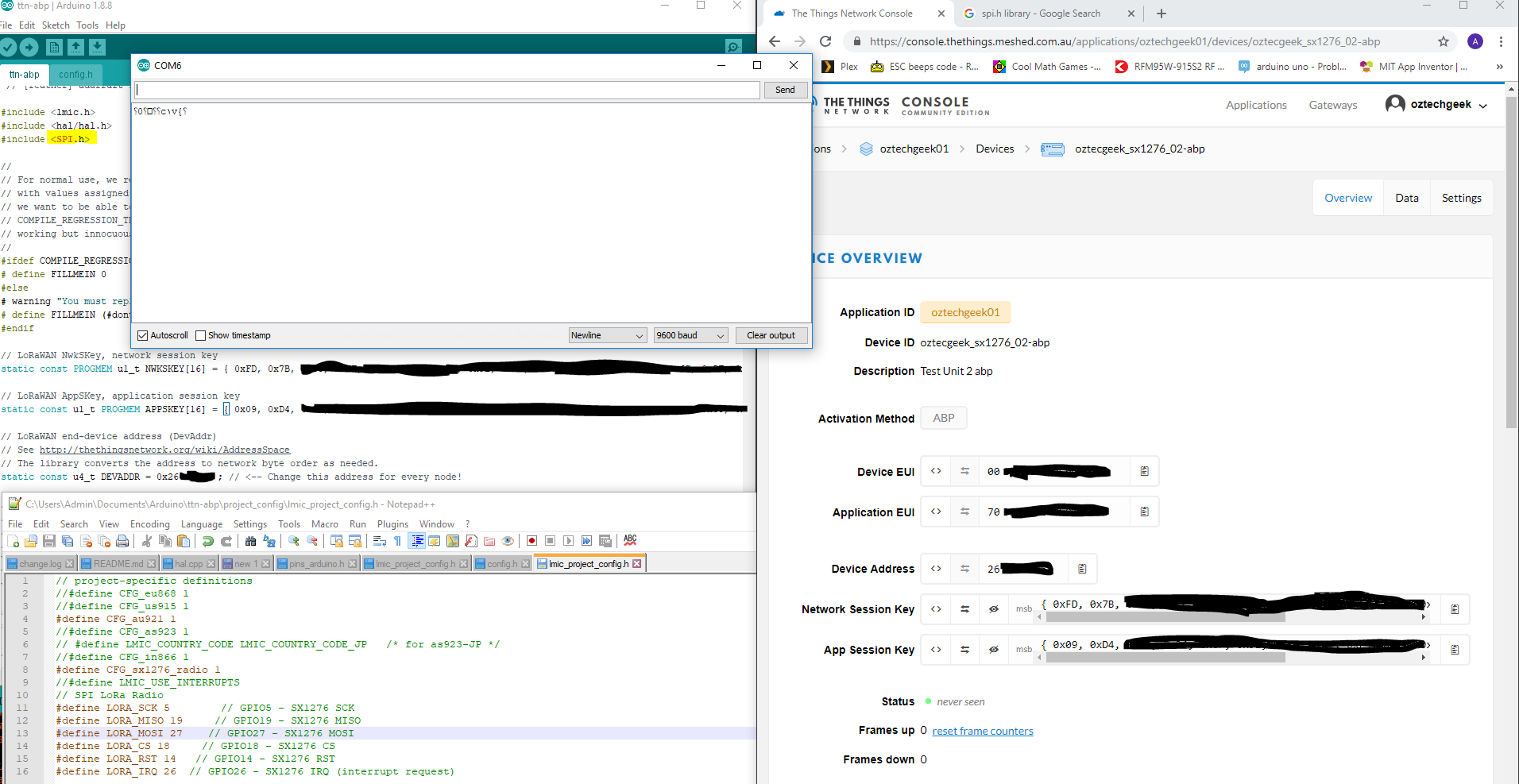The width and height of the screenshot is (1519, 784).
Task: Click the Notepad++ Spell Check ABC icon
Action: [630, 540]
